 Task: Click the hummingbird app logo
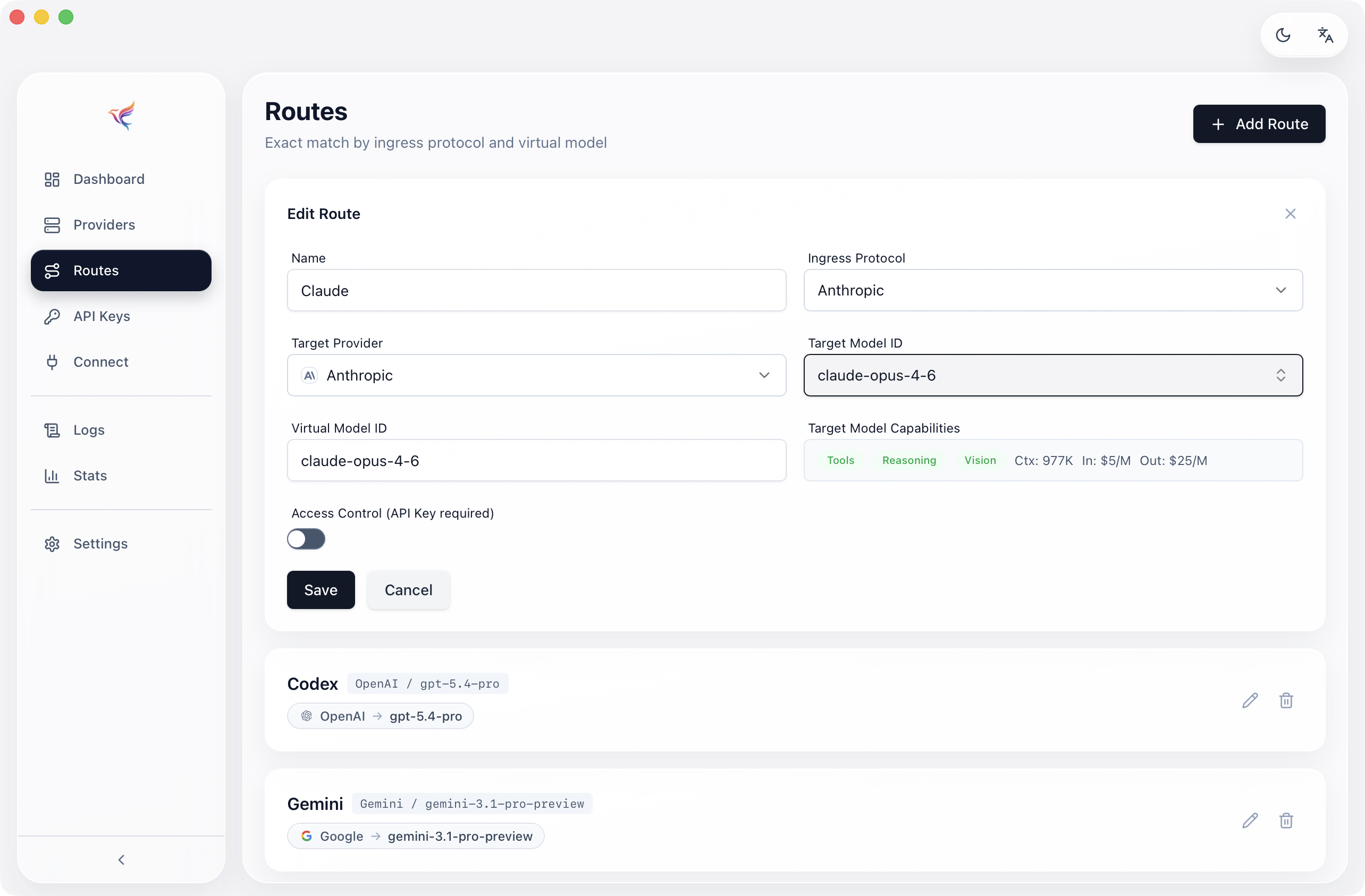pos(121,115)
